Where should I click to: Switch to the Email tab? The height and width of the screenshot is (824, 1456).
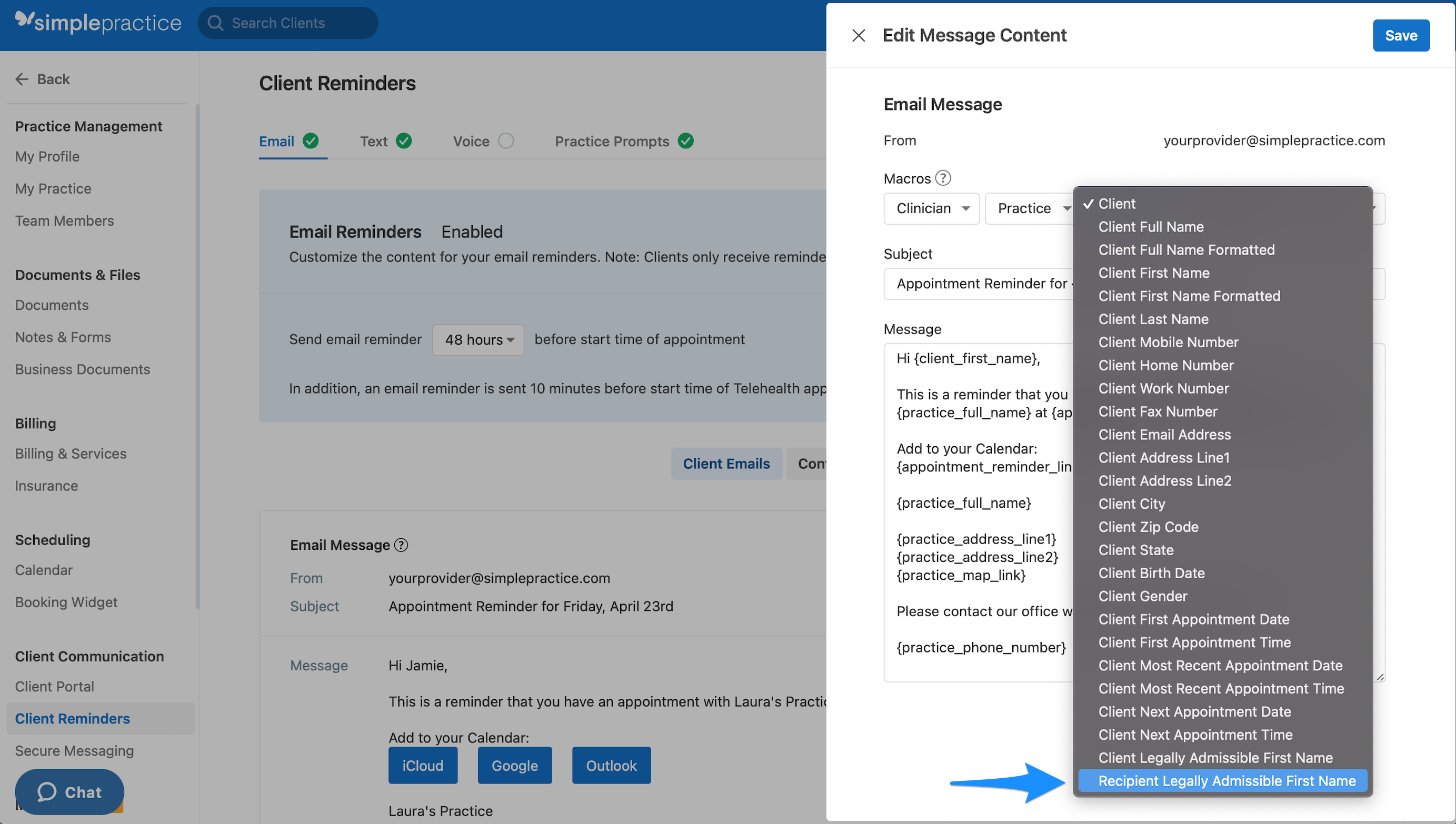276,142
